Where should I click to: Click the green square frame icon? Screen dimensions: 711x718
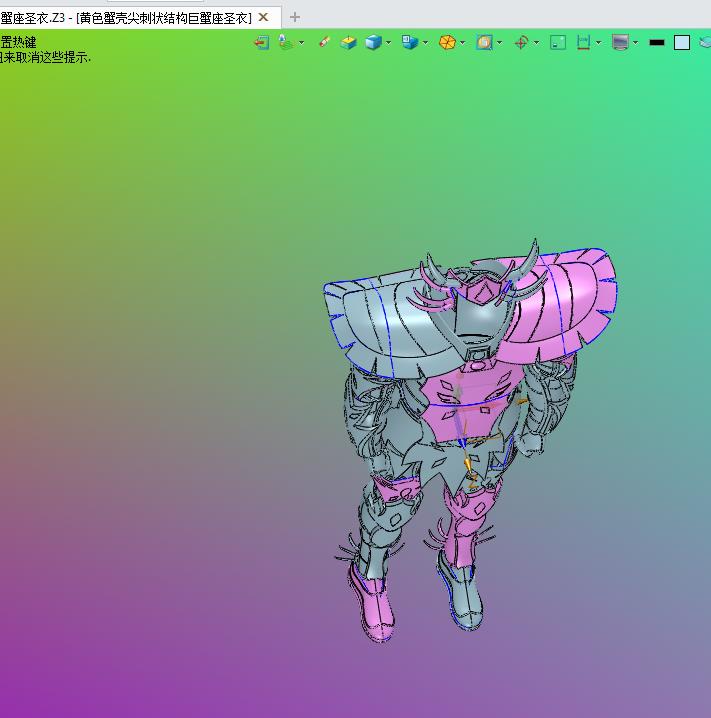(558, 43)
